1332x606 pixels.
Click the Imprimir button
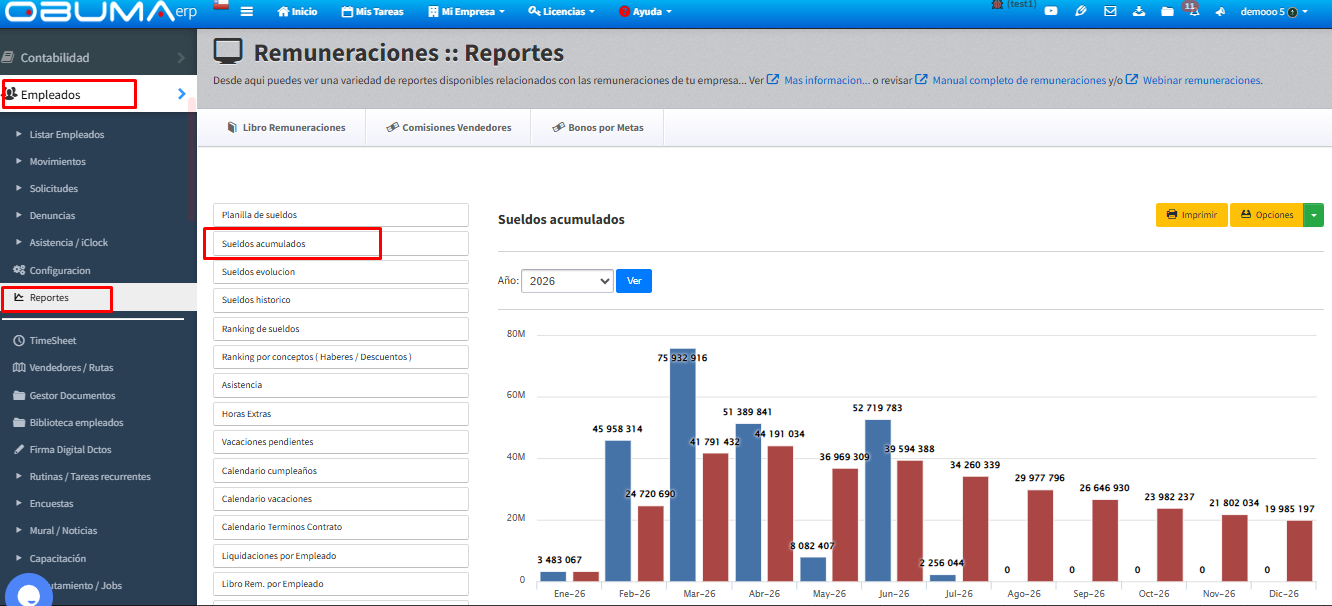click(1192, 215)
